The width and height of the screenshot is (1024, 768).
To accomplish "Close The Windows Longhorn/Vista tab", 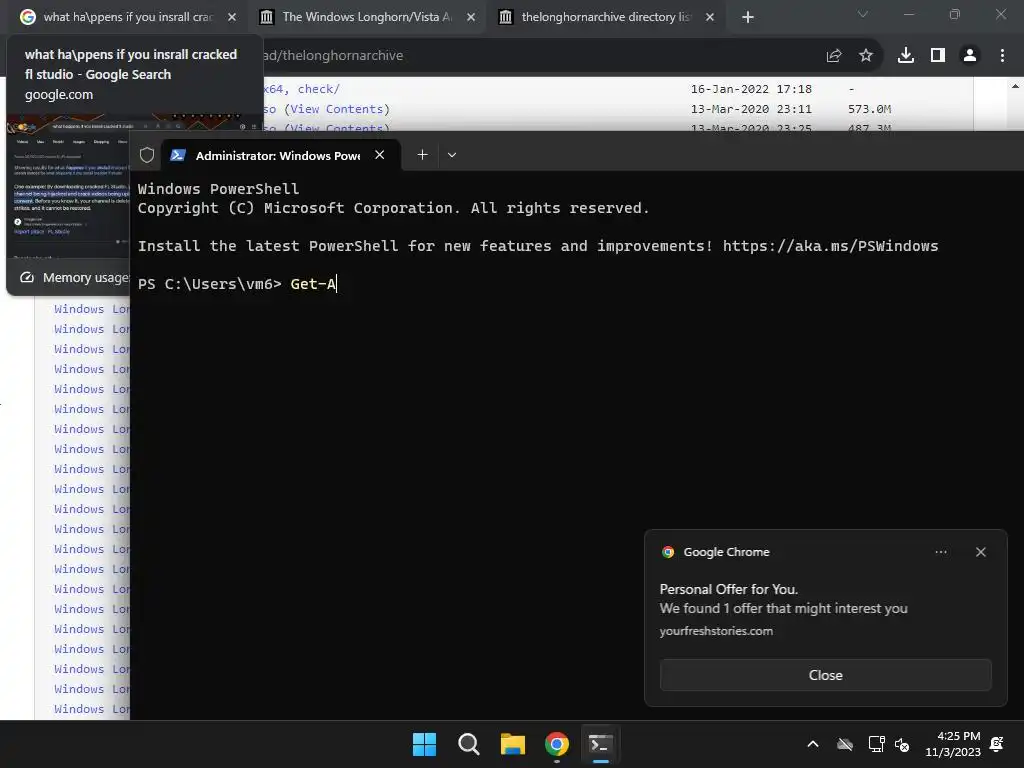I will pos(471,17).
